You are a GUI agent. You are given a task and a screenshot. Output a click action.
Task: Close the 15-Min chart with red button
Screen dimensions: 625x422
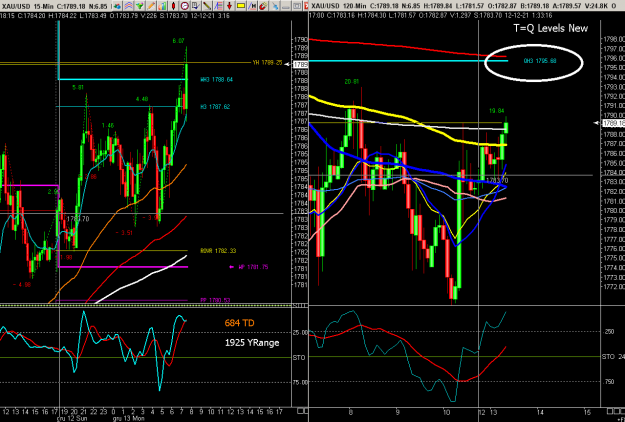pos(306,6)
